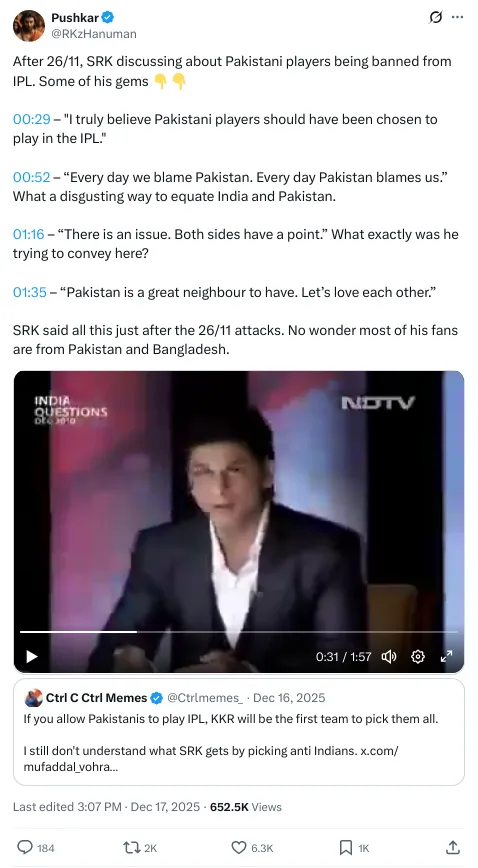
Task: Like the post with heart icon
Action: [251, 848]
